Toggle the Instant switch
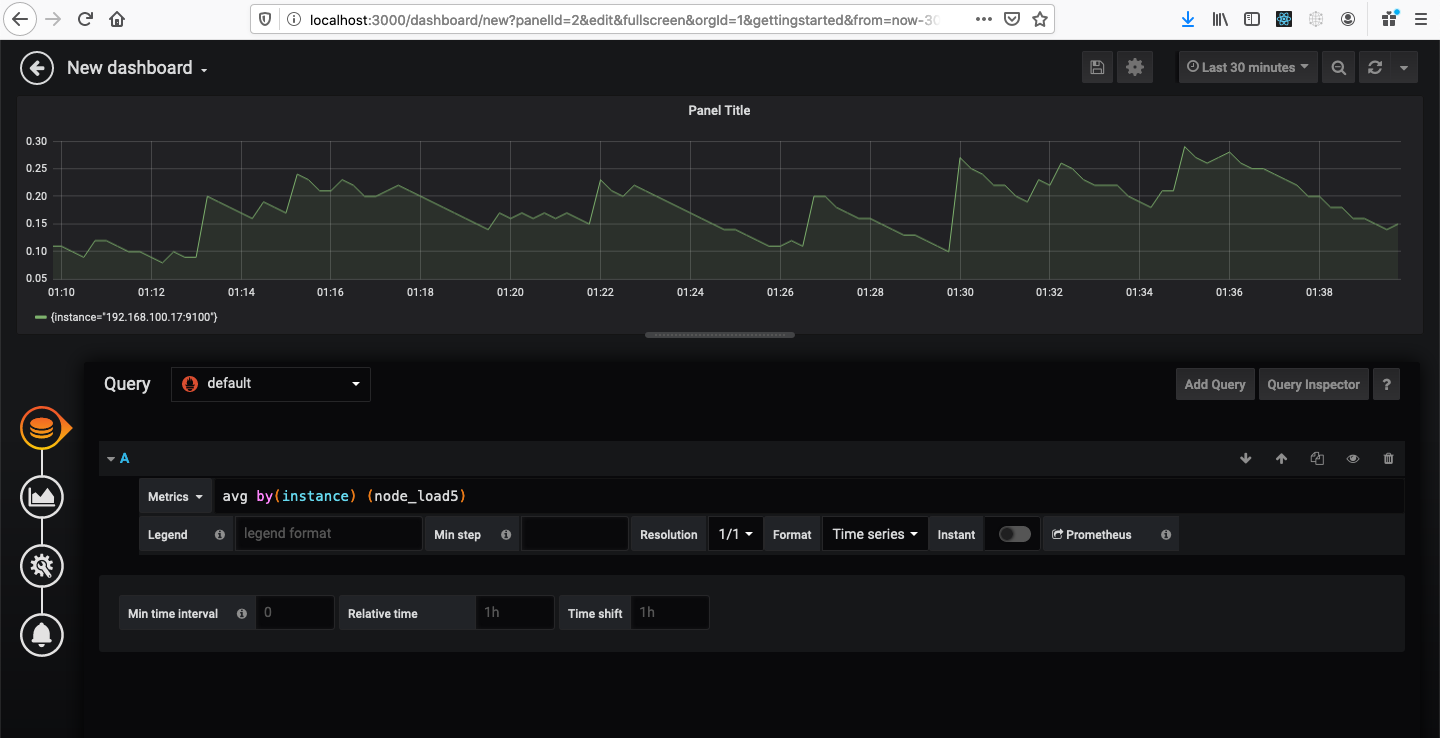Viewport: 1440px width, 738px height. [x=1014, y=534]
